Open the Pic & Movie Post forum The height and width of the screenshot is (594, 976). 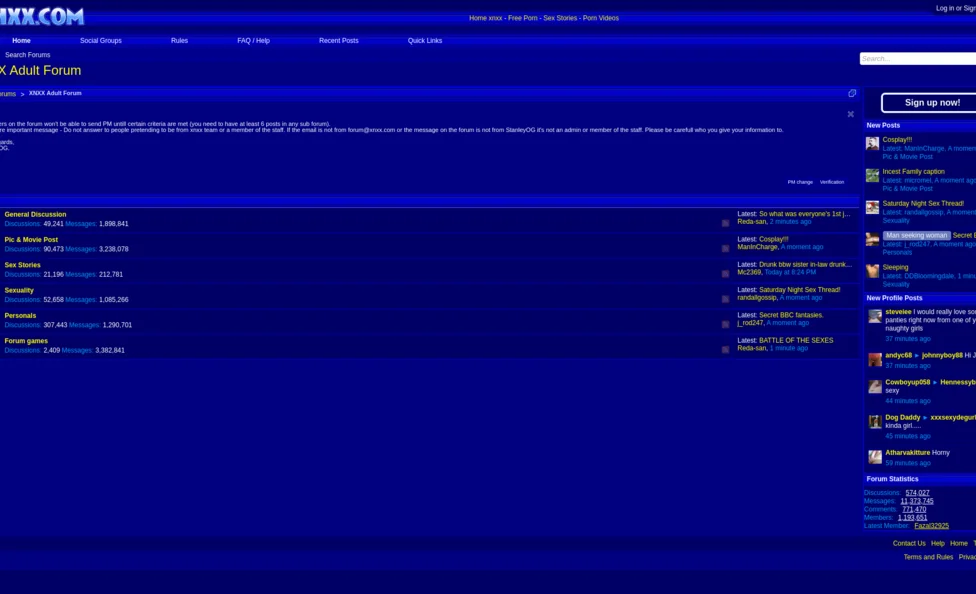coord(31,240)
